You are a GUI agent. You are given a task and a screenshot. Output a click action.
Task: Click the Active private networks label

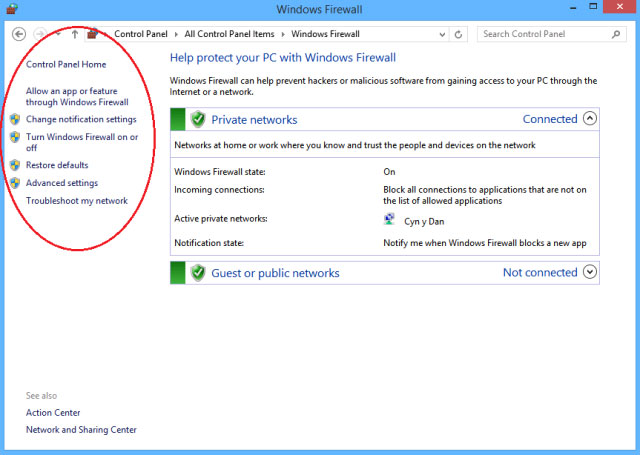tap(221, 219)
